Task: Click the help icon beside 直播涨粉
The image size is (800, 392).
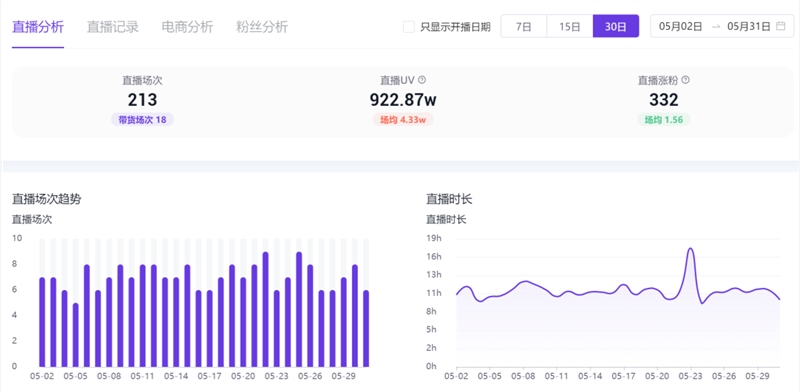Action: (x=686, y=80)
